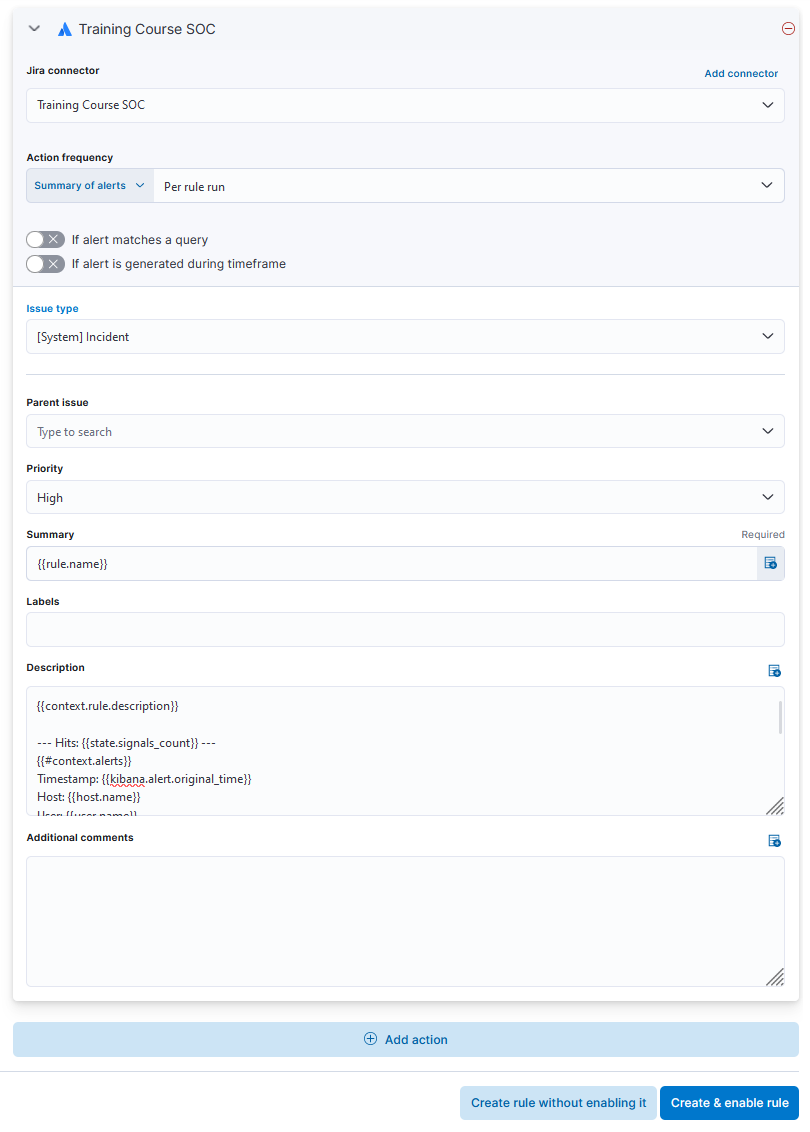Enable 'If alert is generated during timeframe' toggle
This screenshot has height=1132, width=810.
pyautogui.click(x=46, y=264)
